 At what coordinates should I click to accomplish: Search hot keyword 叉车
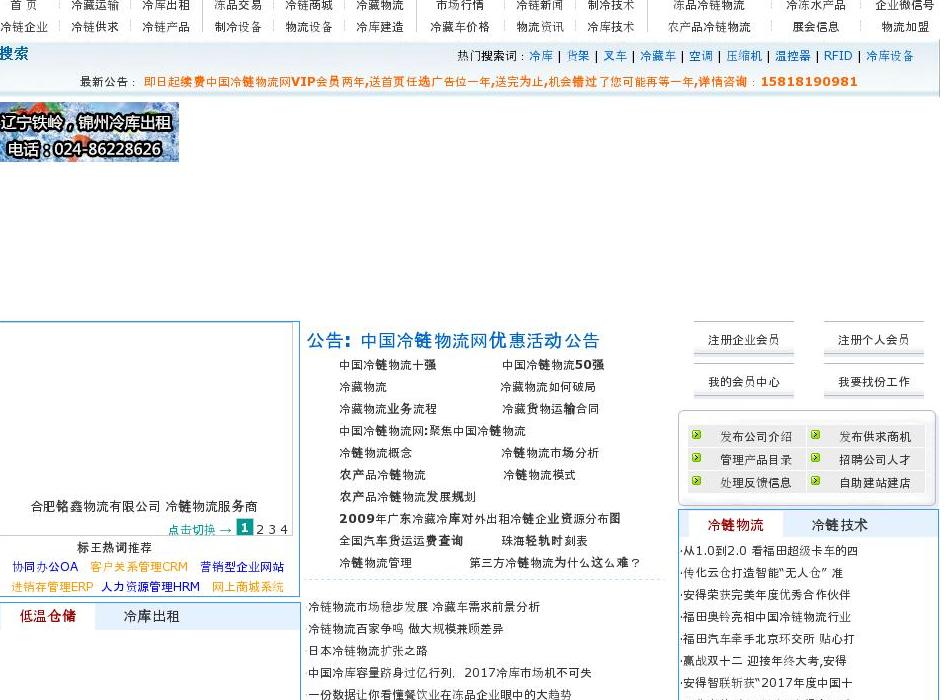point(615,56)
